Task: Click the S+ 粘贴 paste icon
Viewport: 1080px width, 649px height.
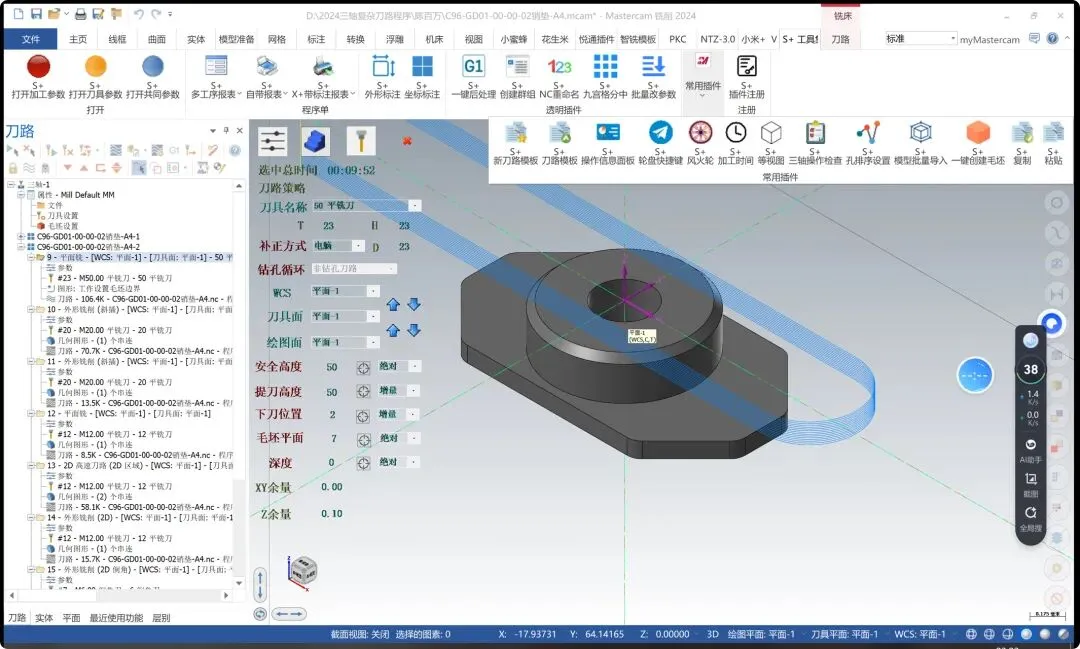Action: coord(1053,133)
